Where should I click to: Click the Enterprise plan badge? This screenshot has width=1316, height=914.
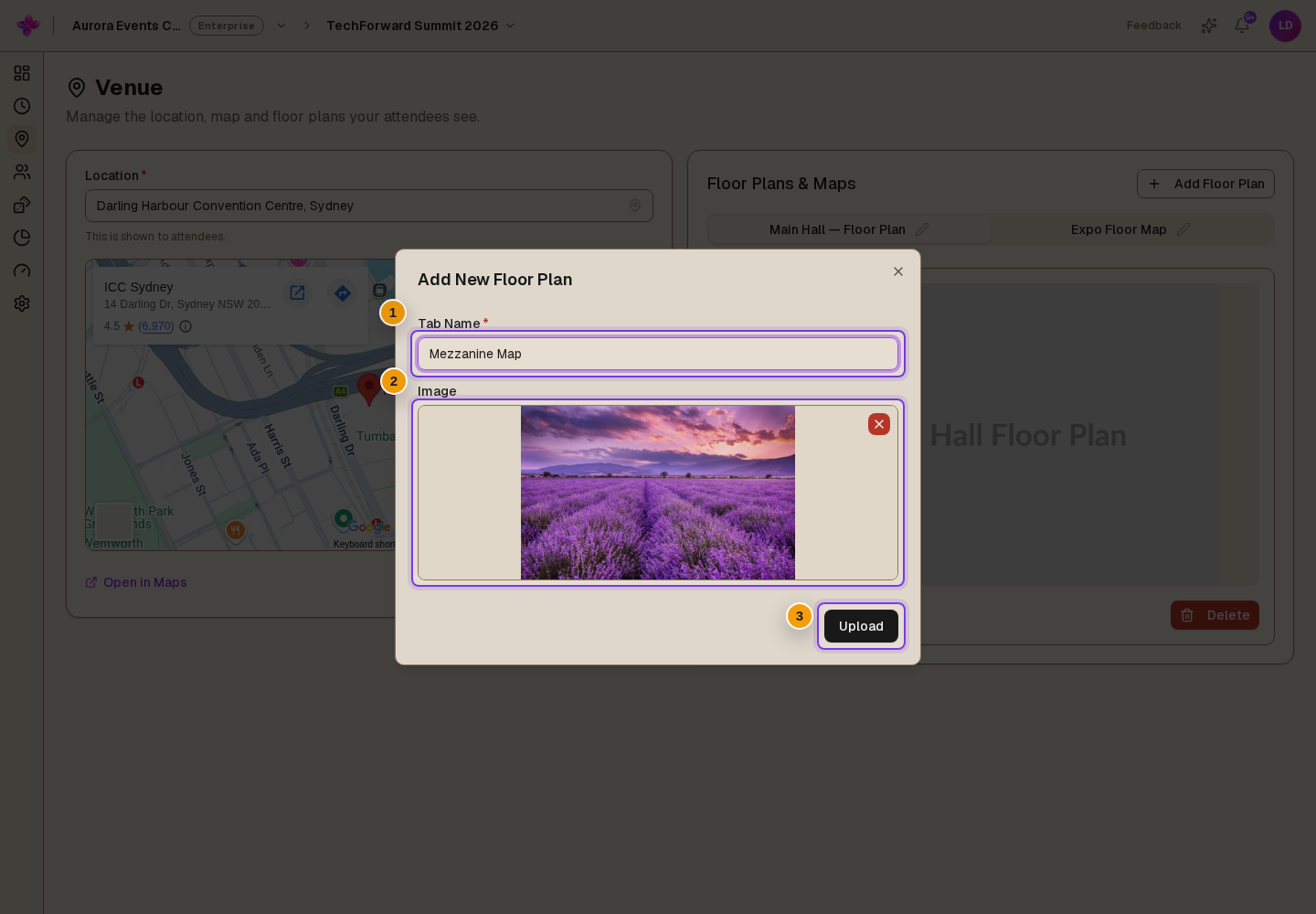227,26
